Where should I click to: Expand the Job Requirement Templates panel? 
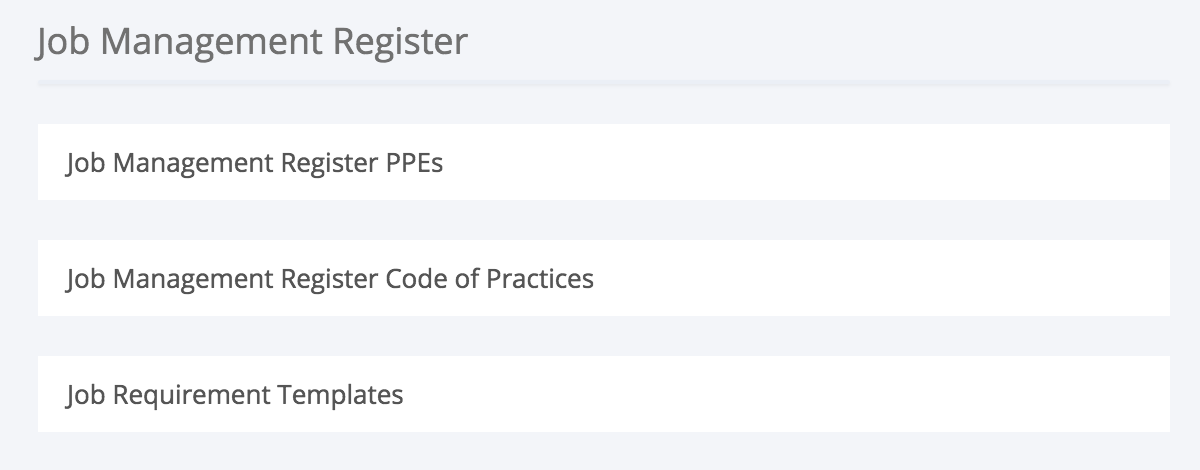click(x=235, y=395)
